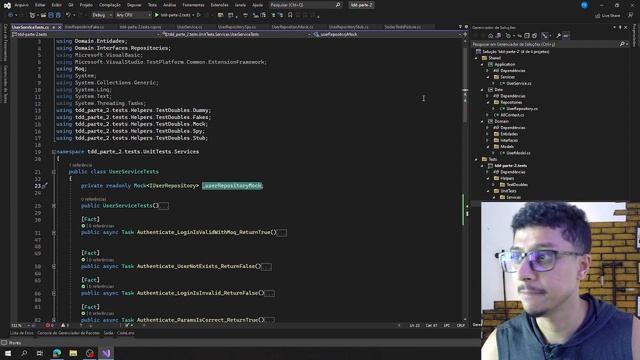Open the Console do Gerenciador de Pacotes tab

pos(69,333)
